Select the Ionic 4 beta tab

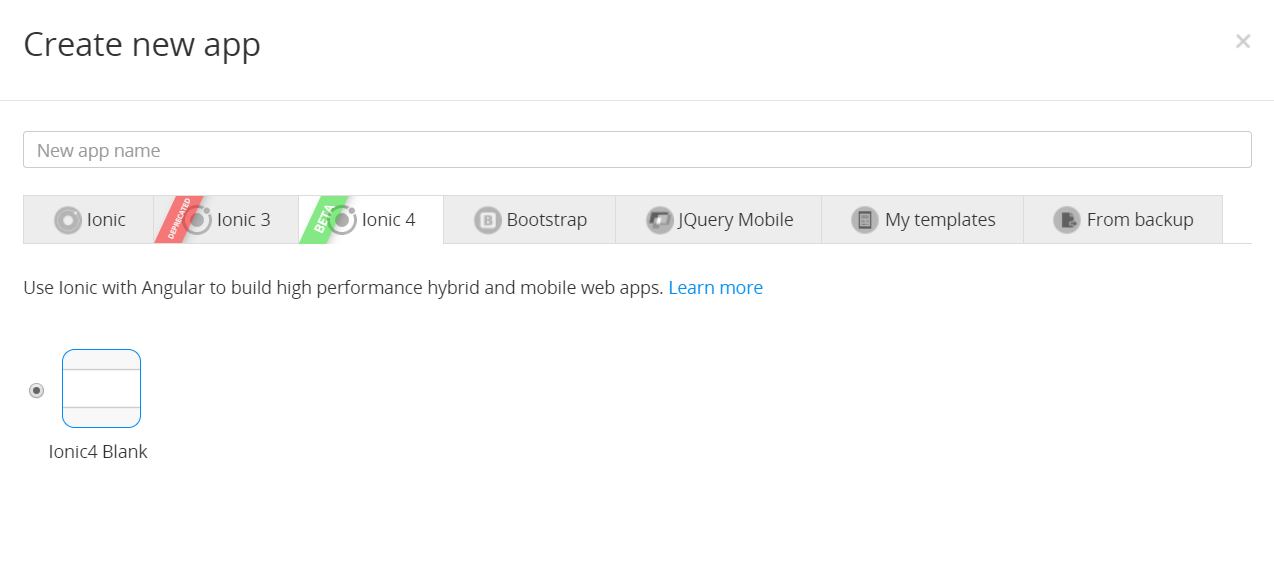pyautogui.click(x=371, y=220)
